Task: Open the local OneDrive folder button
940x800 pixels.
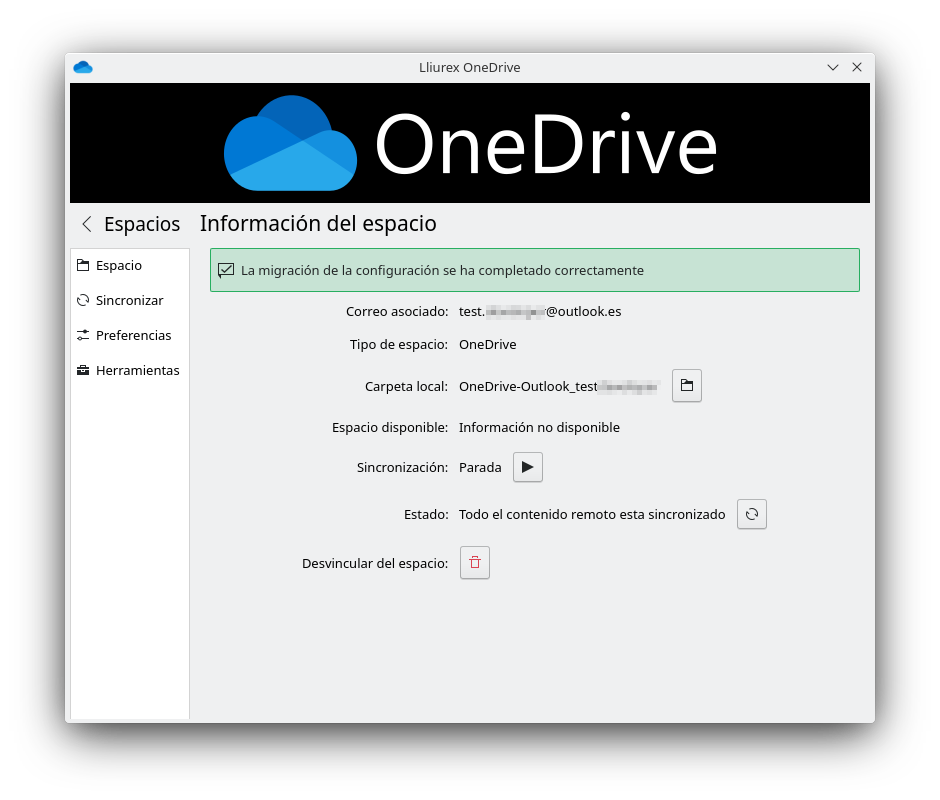Action: [x=686, y=386]
